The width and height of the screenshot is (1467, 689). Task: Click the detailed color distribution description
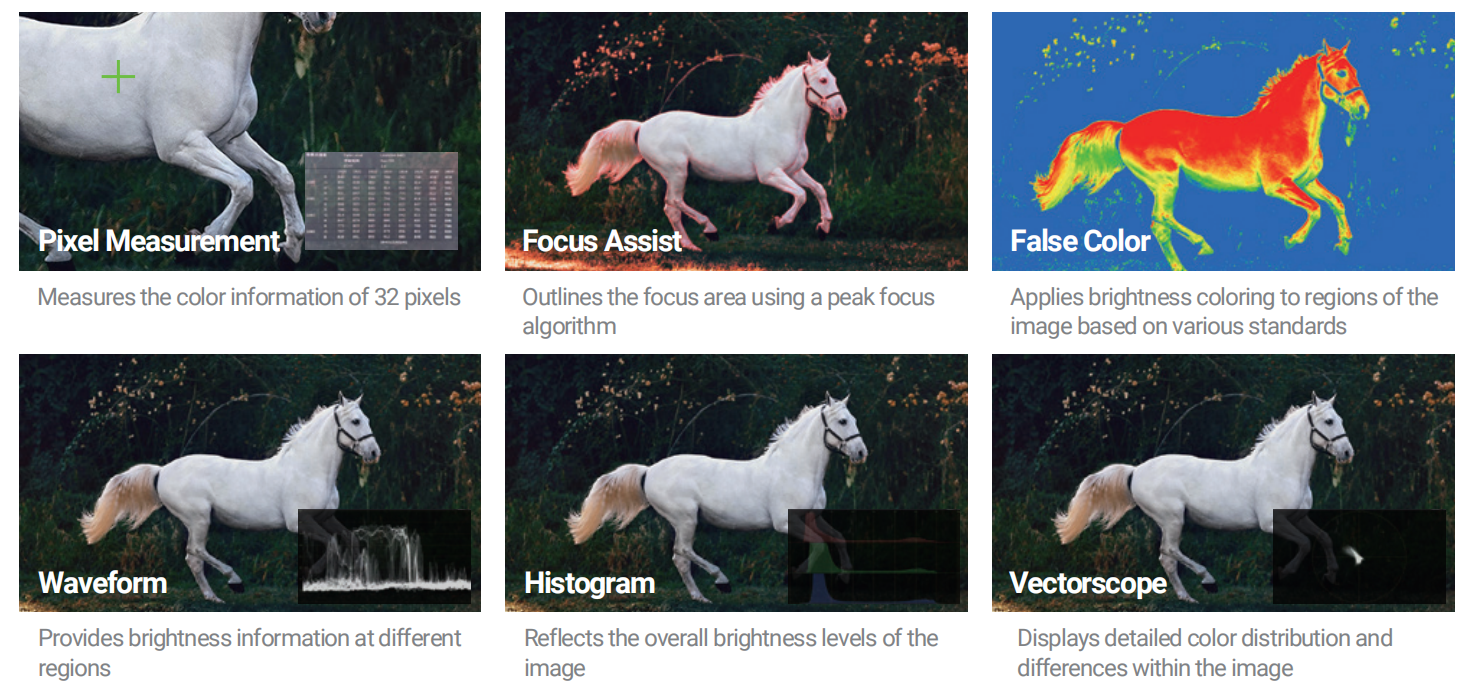[1204, 652]
